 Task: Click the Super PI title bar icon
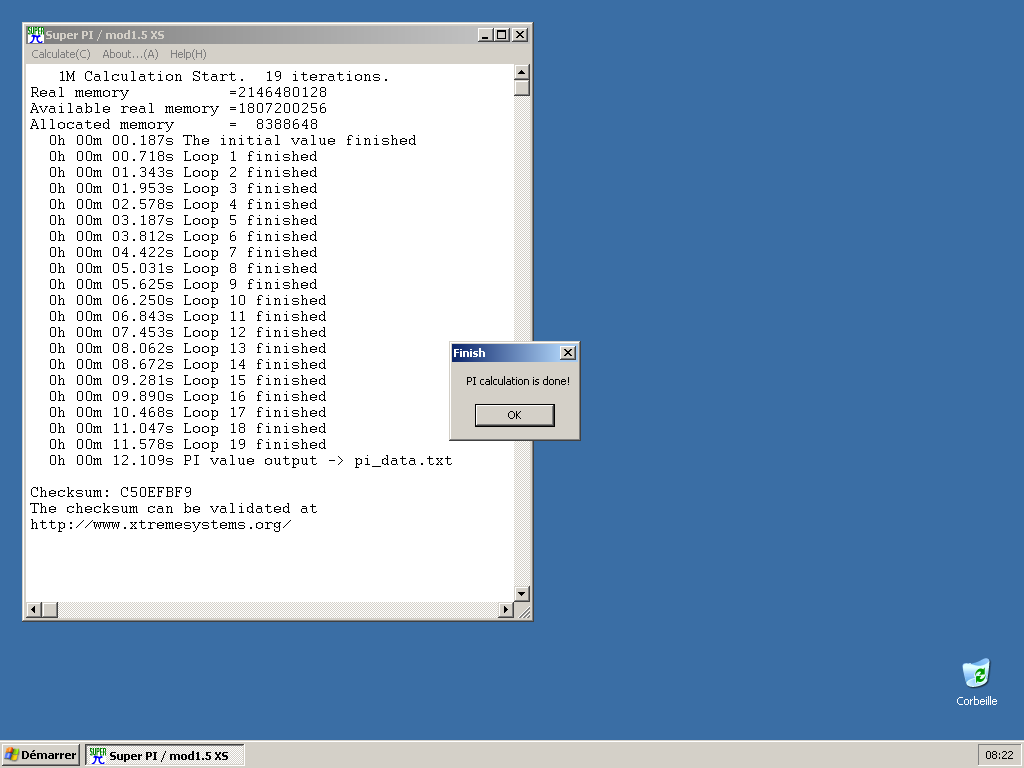pos(35,35)
